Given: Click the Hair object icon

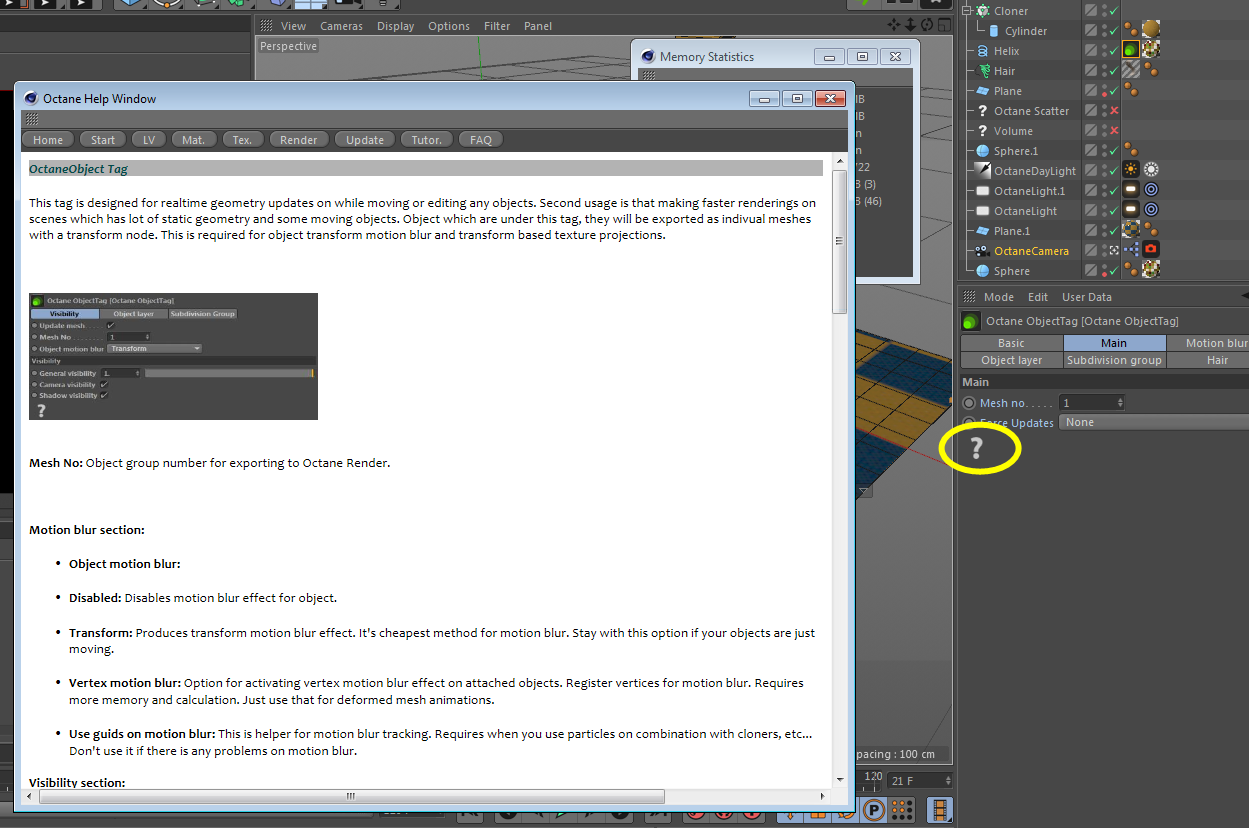Looking at the screenshot, I should (983, 71).
